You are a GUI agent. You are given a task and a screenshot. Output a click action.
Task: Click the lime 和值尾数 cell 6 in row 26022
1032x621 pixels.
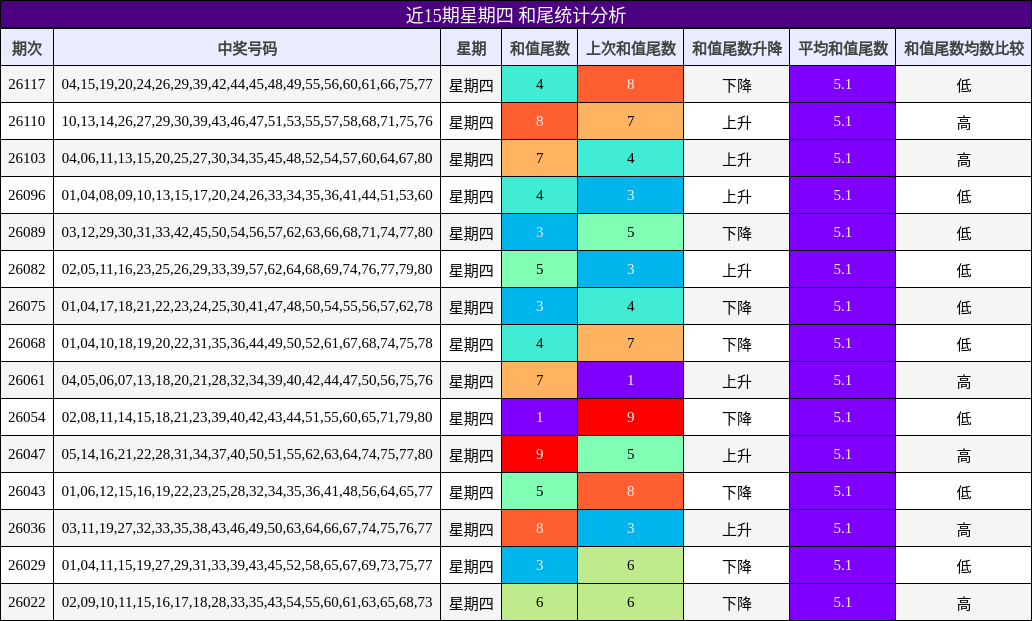coord(540,602)
